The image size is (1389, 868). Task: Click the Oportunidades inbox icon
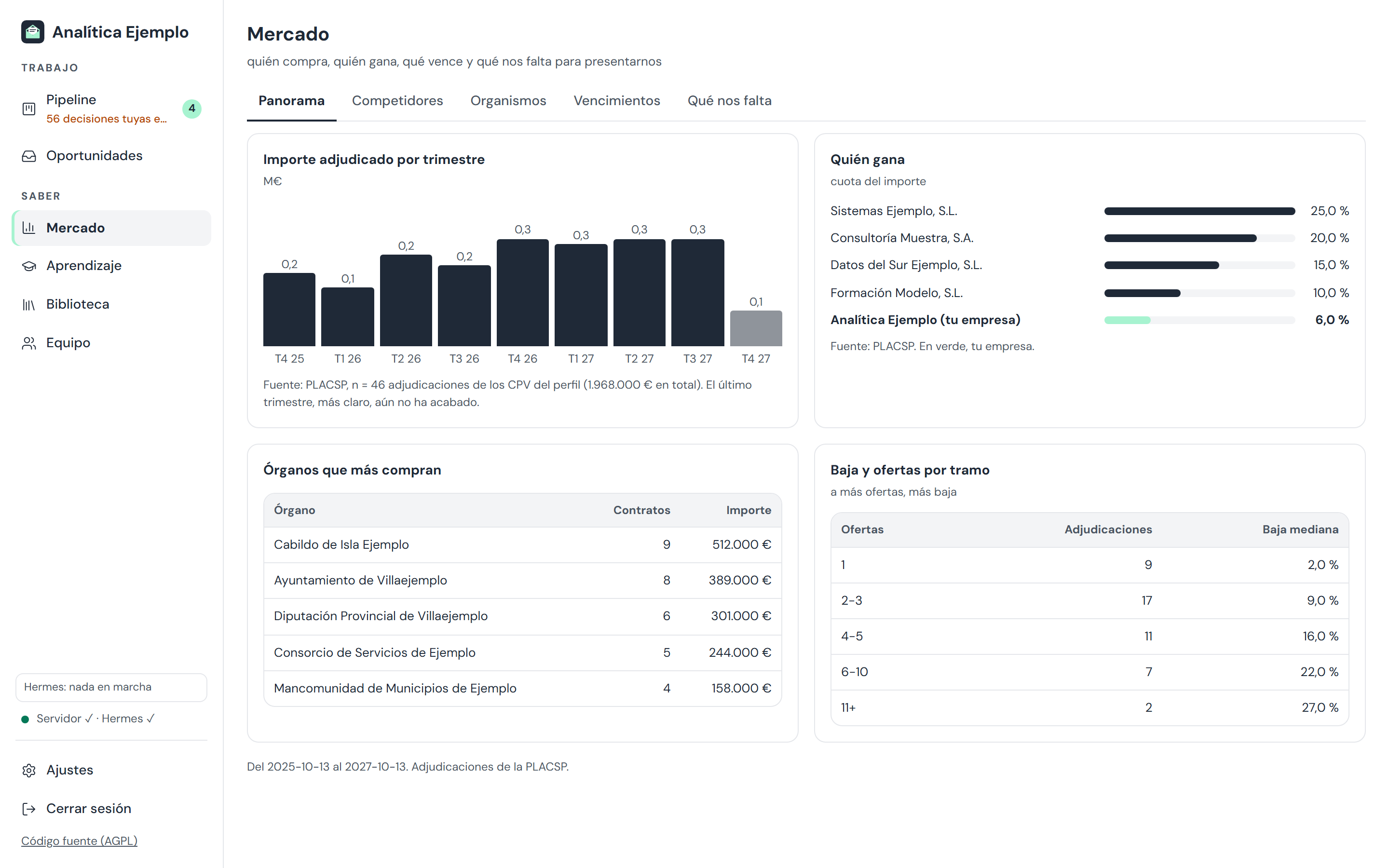29,156
